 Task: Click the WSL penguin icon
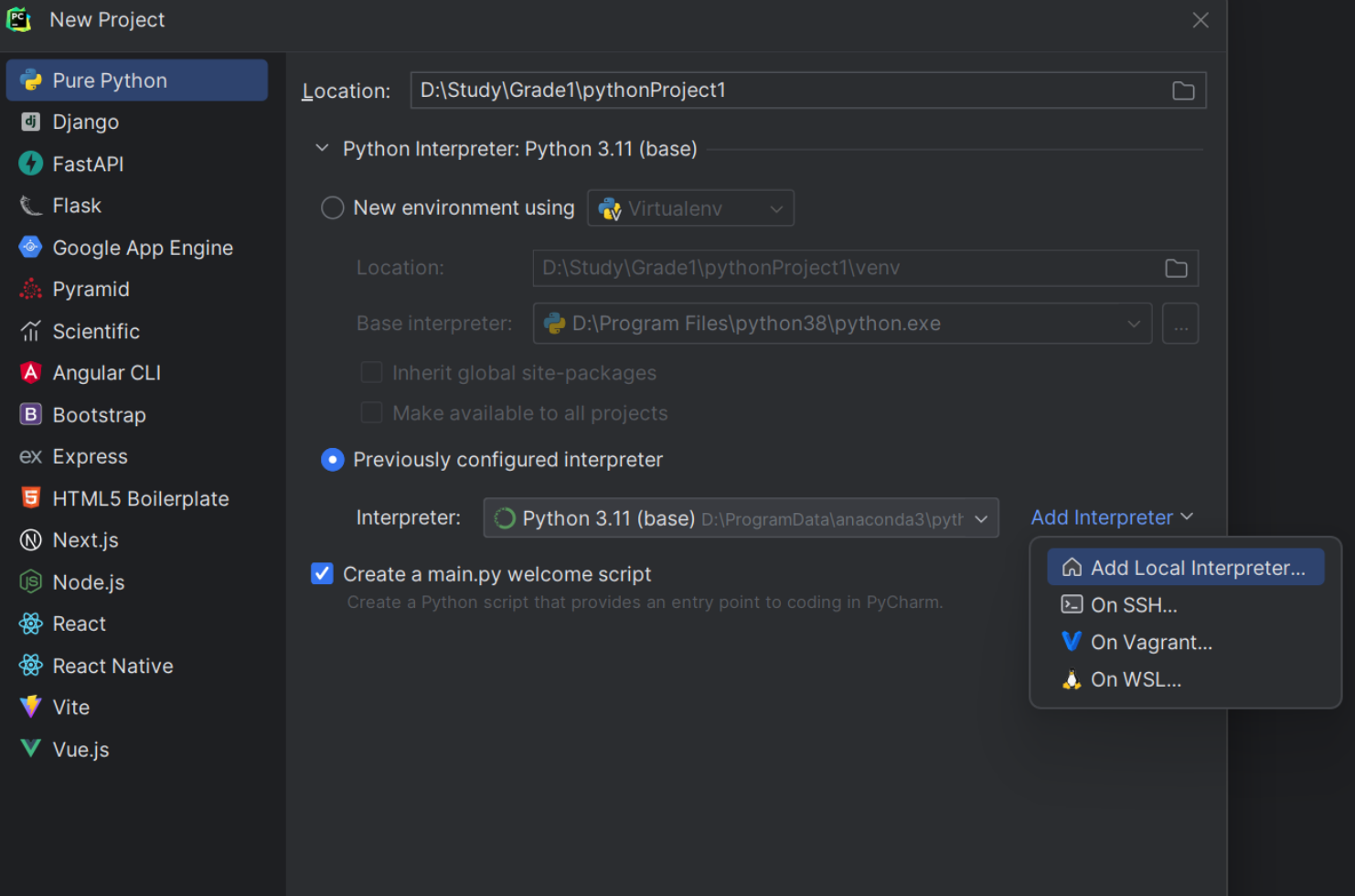1072,679
